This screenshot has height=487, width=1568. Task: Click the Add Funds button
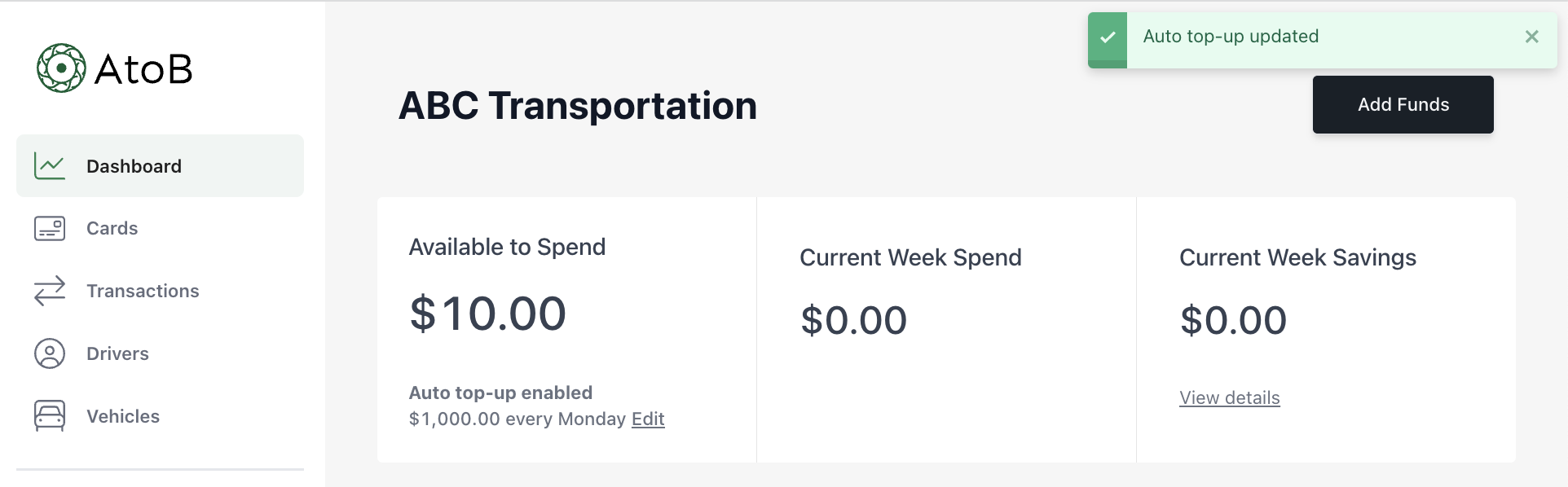(1402, 104)
